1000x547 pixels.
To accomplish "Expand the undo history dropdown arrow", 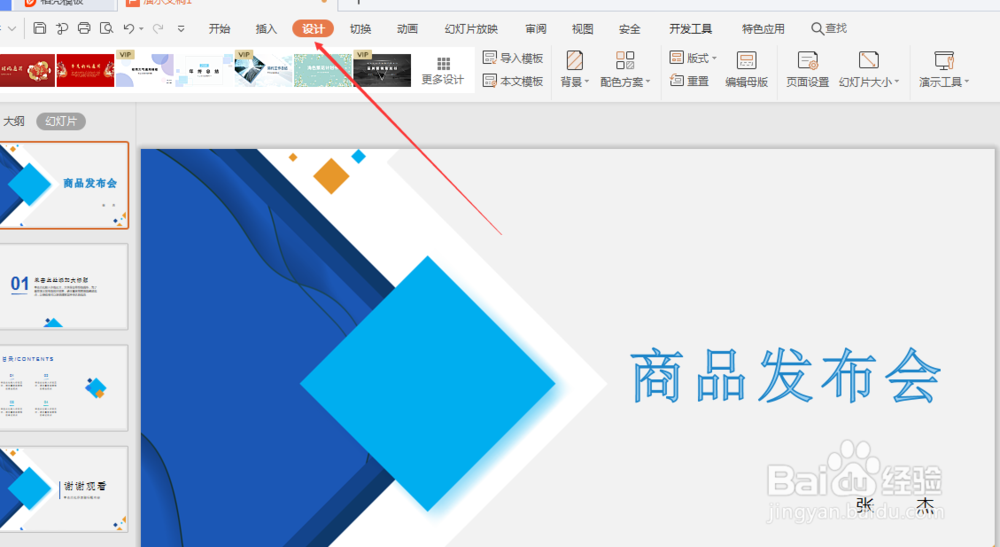I will [141, 29].
